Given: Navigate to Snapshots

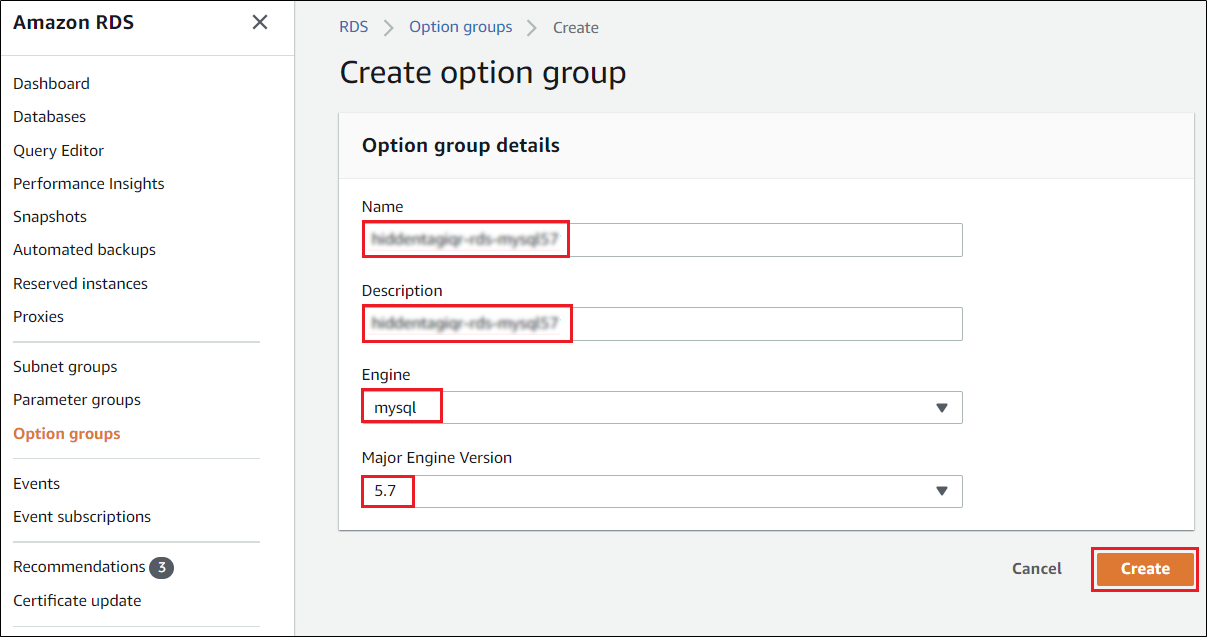Looking at the screenshot, I should 50,217.
